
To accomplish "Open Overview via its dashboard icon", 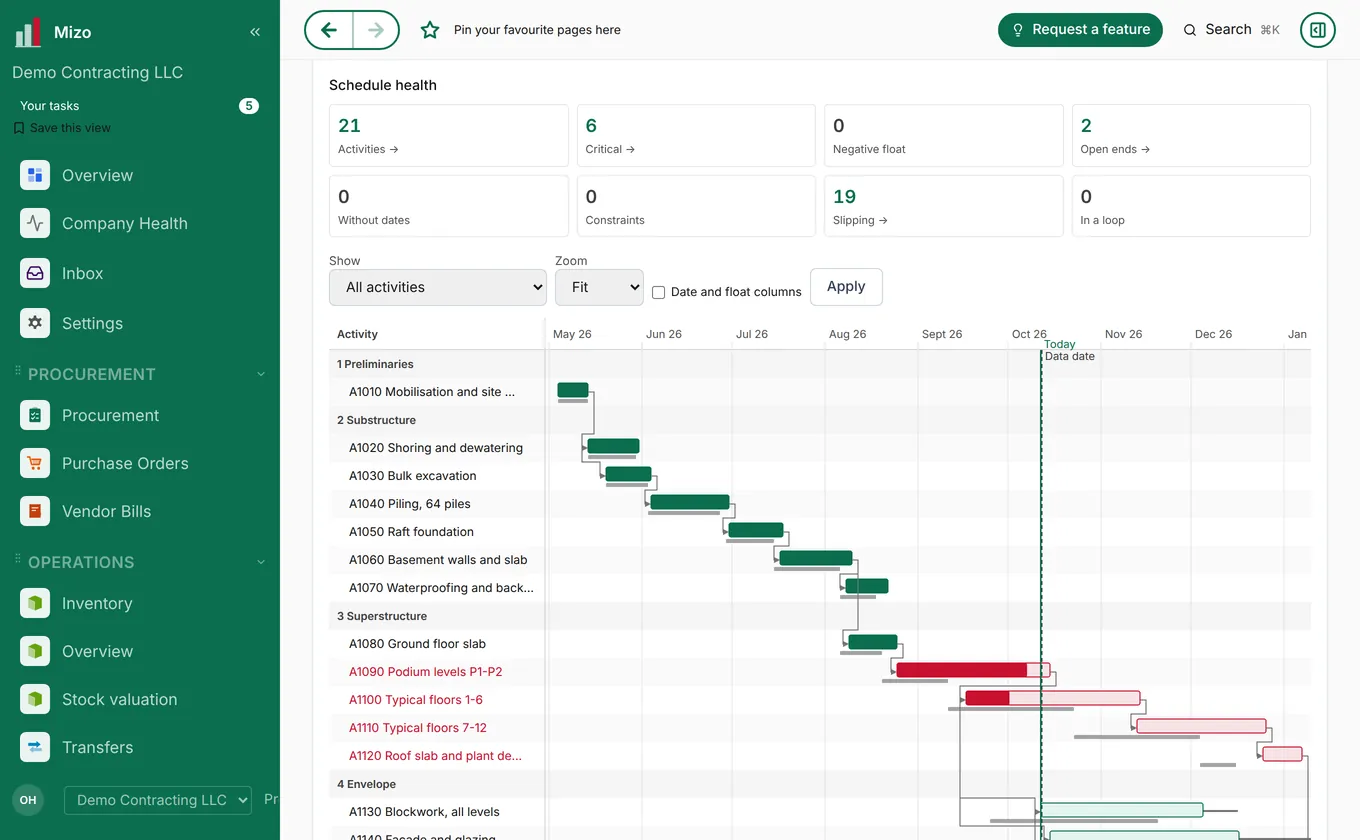I will [x=35, y=175].
